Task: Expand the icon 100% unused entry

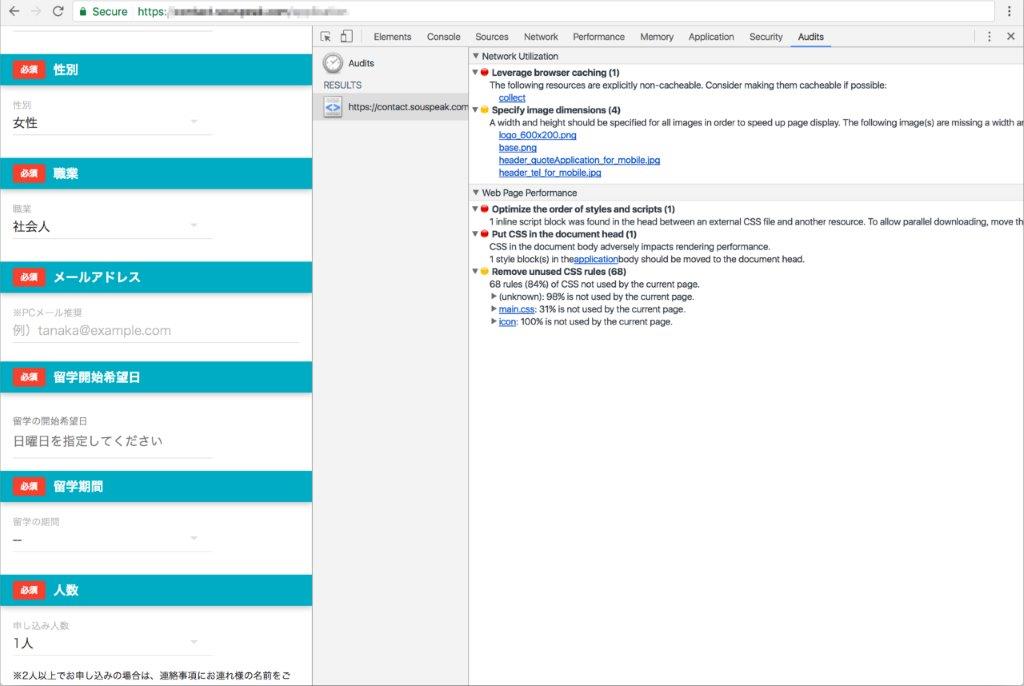Action: [x=494, y=321]
